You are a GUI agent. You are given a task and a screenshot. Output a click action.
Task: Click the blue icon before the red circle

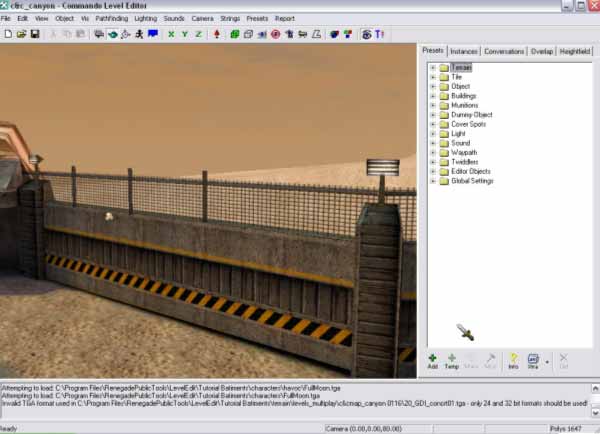point(262,34)
